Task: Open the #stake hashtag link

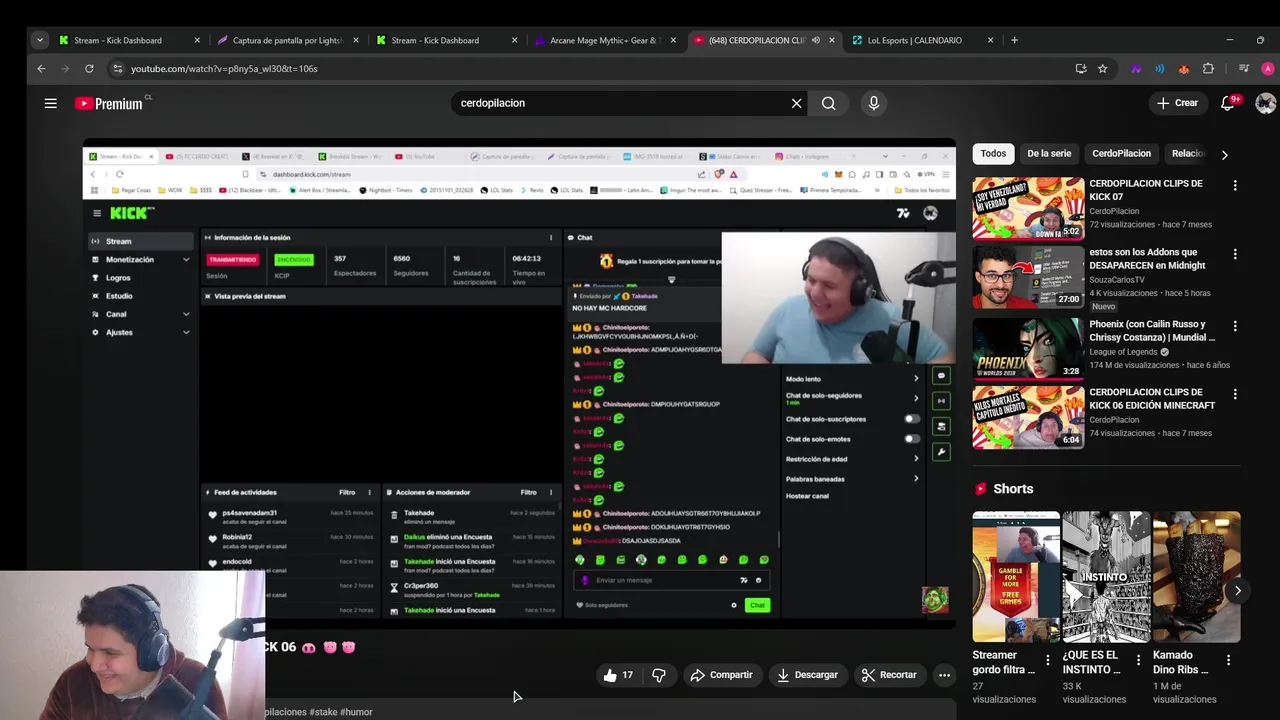Action: click(323, 712)
